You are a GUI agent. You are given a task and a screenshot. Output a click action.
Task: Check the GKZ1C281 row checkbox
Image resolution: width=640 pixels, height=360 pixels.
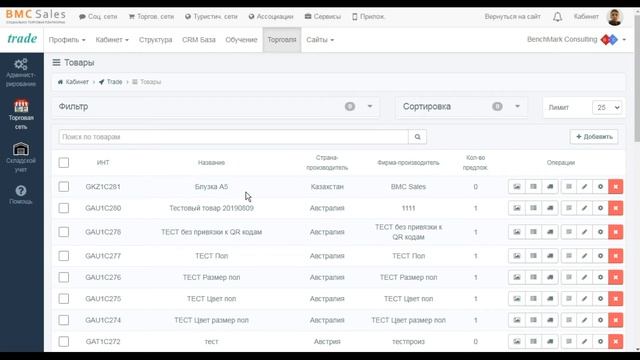(x=64, y=187)
